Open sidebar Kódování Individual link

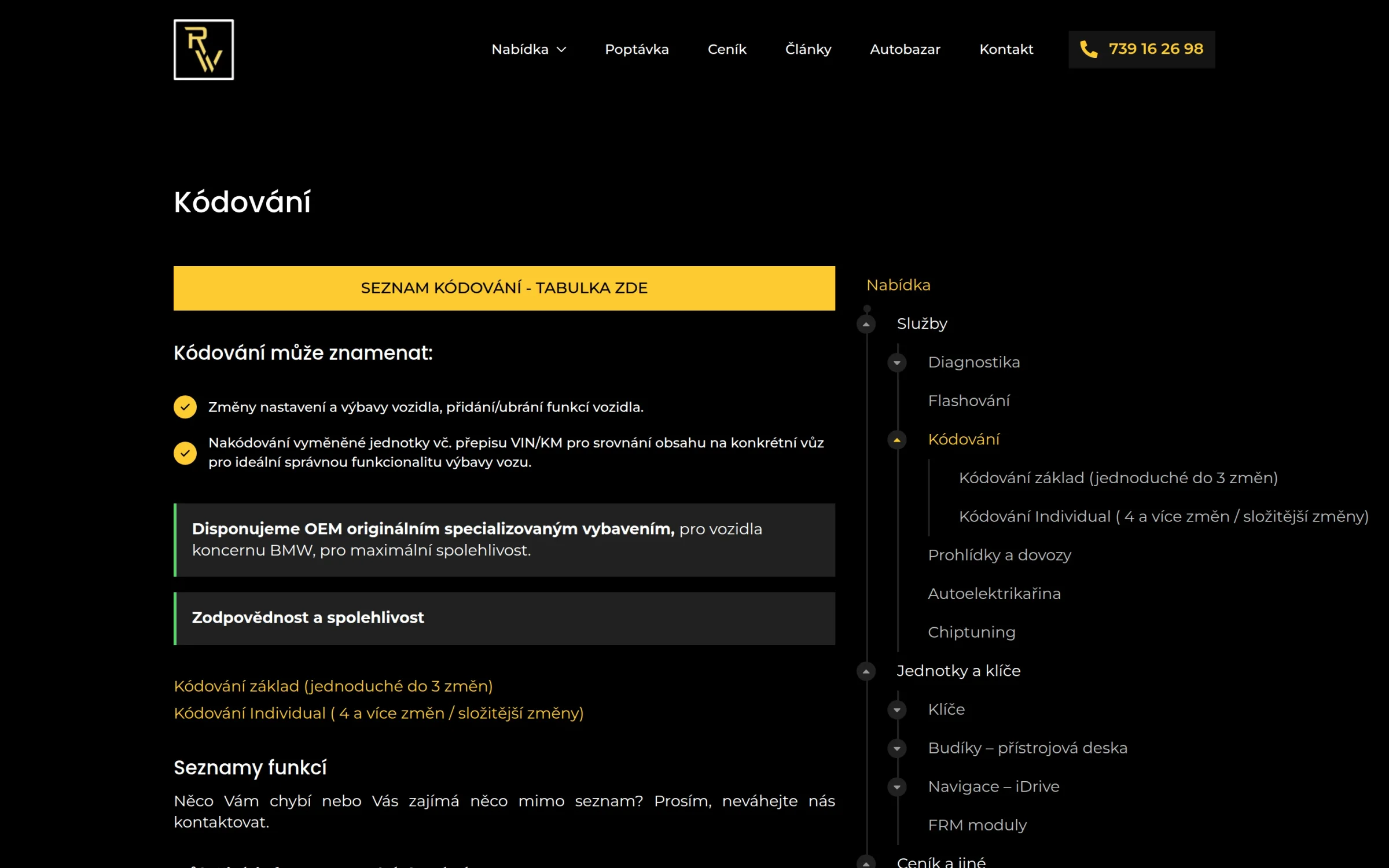(1164, 516)
